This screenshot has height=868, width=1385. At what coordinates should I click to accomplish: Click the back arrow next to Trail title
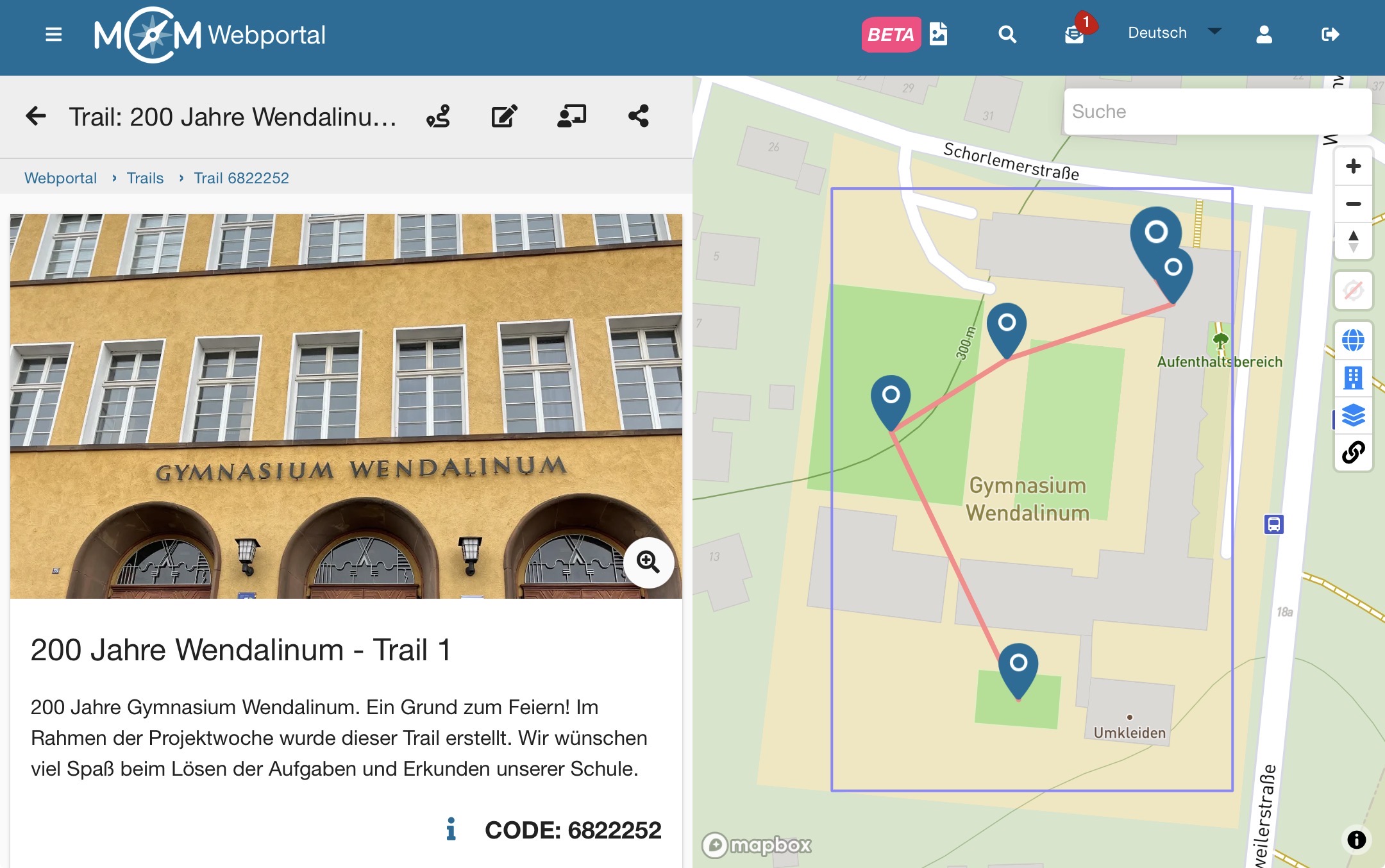(36, 116)
